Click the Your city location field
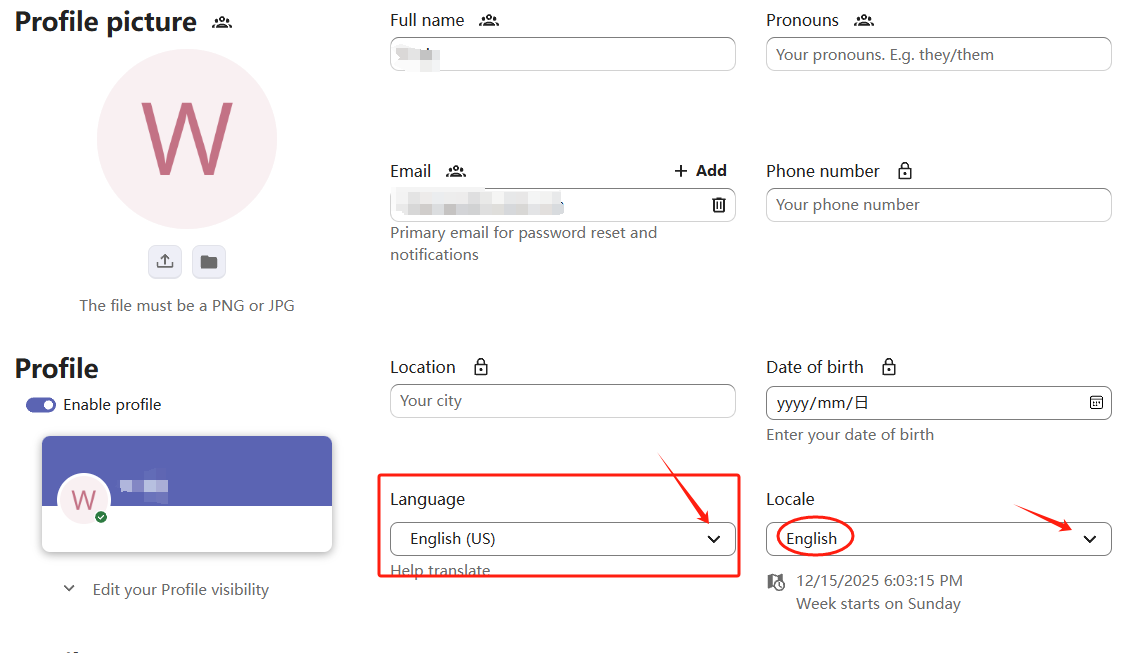 tap(562, 401)
